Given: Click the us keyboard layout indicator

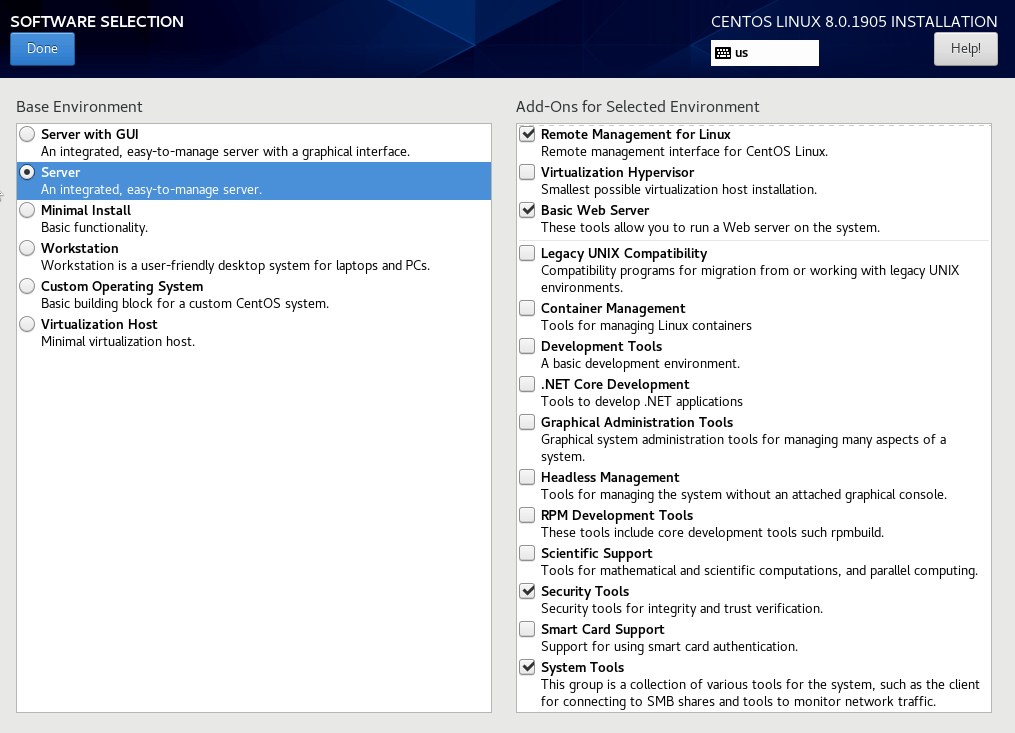Looking at the screenshot, I should pos(764,53).
